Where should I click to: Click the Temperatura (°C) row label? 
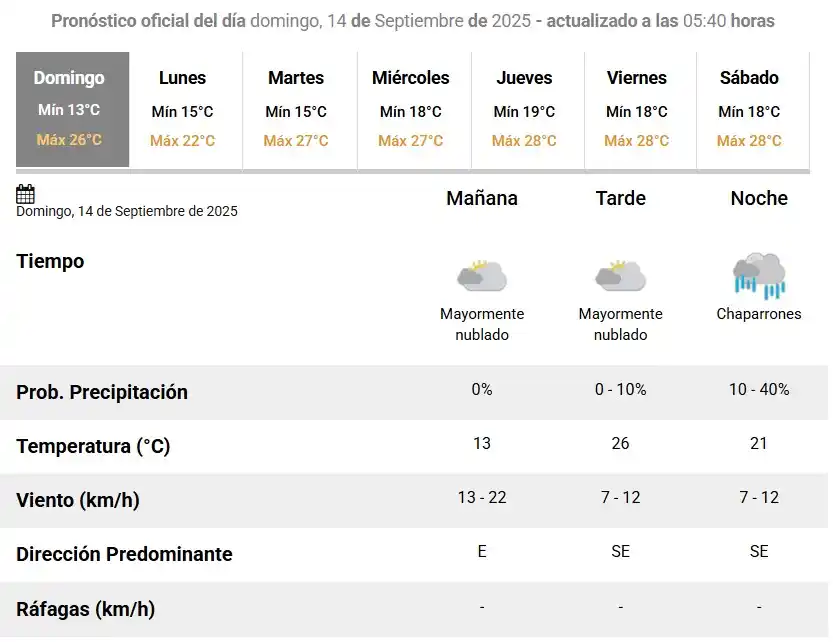(x=93, y=446)
